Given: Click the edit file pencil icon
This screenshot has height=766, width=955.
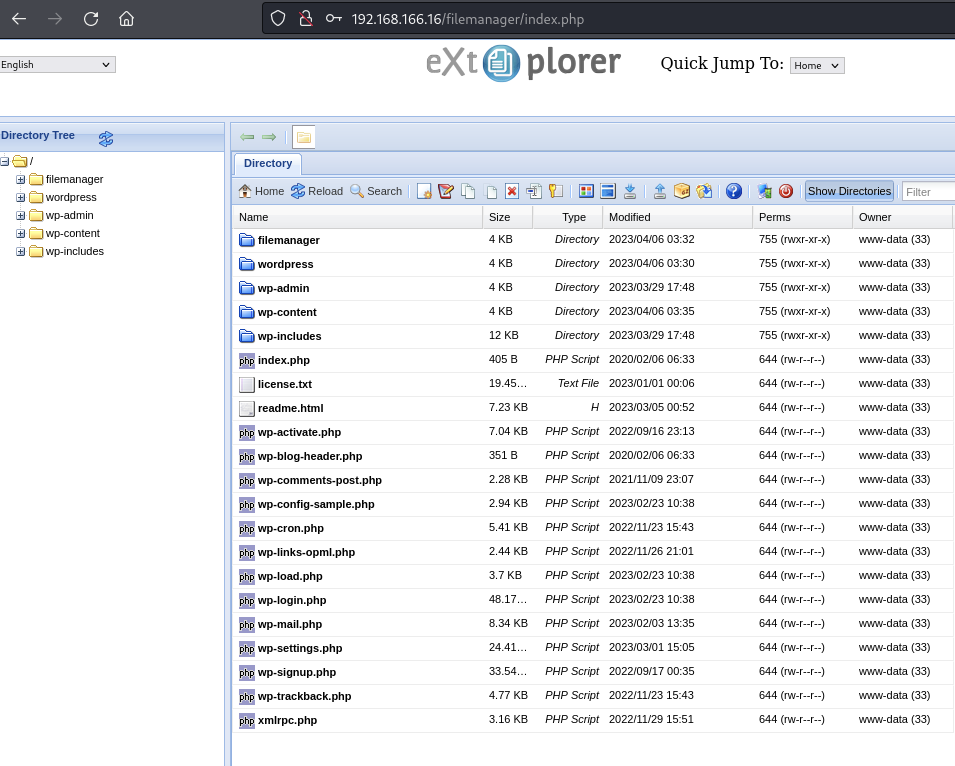Looking at the screenshot, I should click(446, 191).
